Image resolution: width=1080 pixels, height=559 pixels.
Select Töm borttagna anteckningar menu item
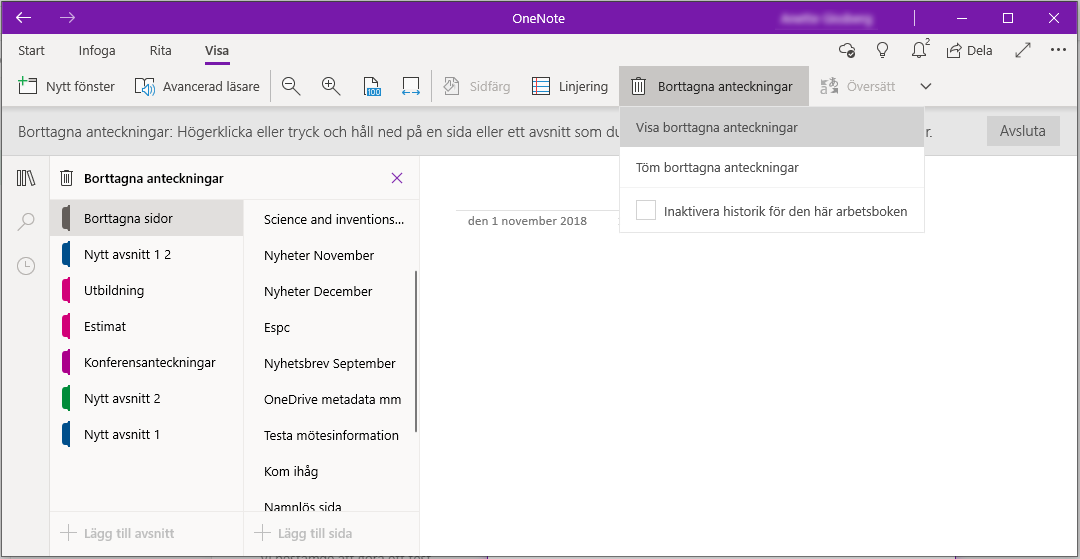point(717,168)
